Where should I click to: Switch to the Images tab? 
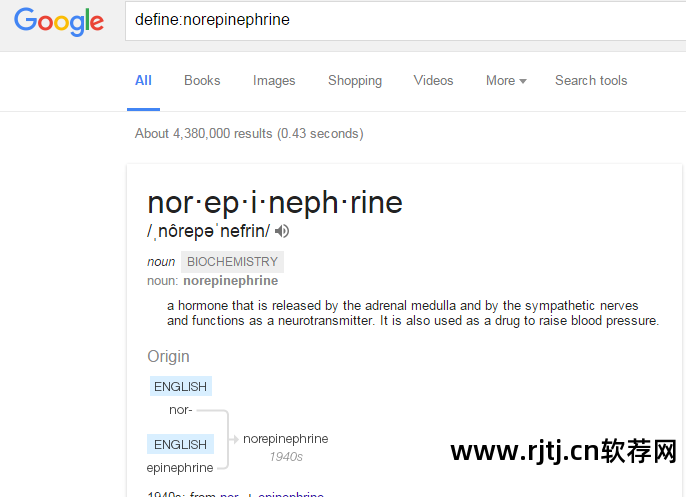coord(274,80)
